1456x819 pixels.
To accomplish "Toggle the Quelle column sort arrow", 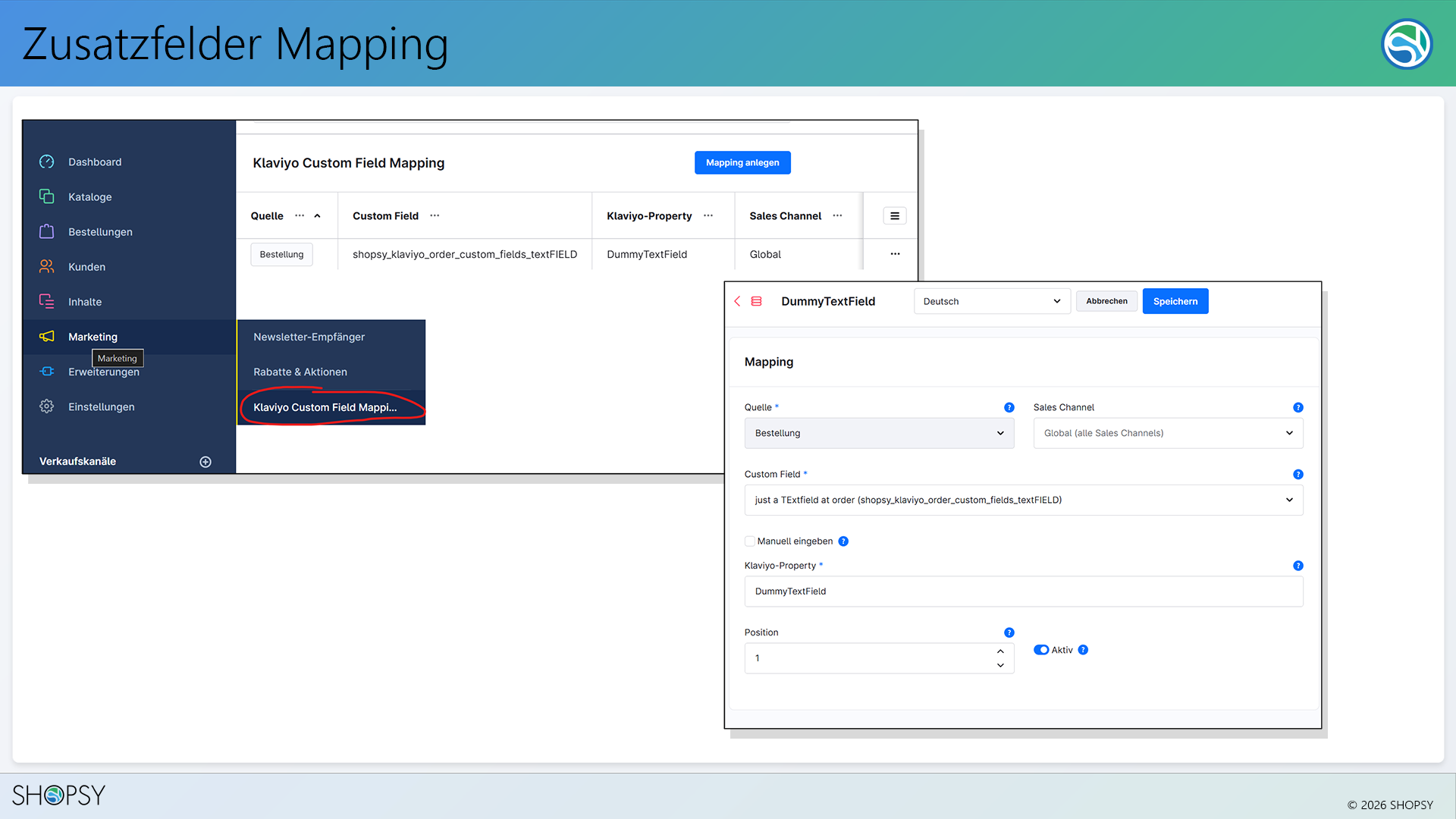I will (318, 215).
